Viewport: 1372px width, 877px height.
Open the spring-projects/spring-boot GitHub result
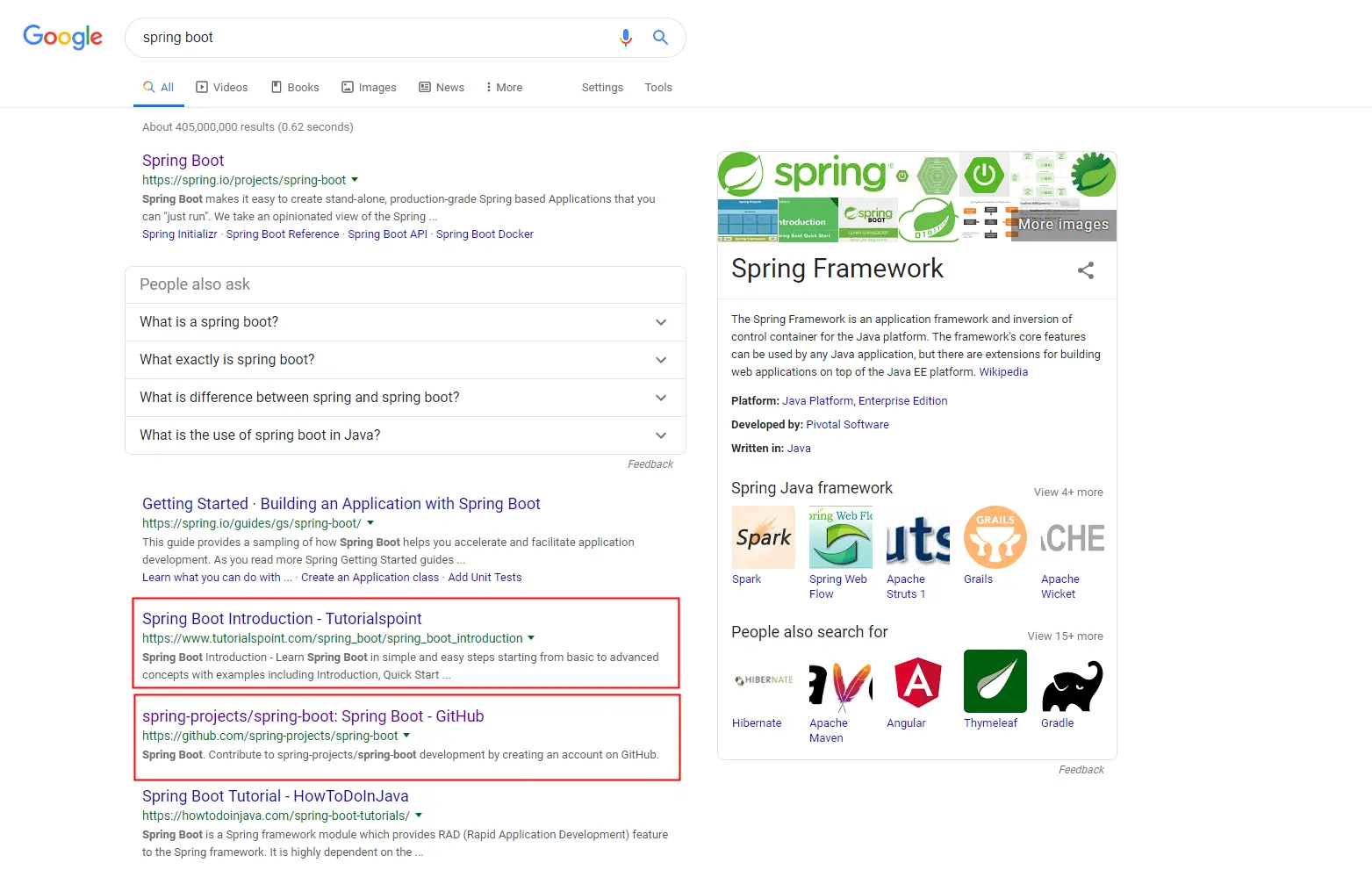click(x=313, y=716)
